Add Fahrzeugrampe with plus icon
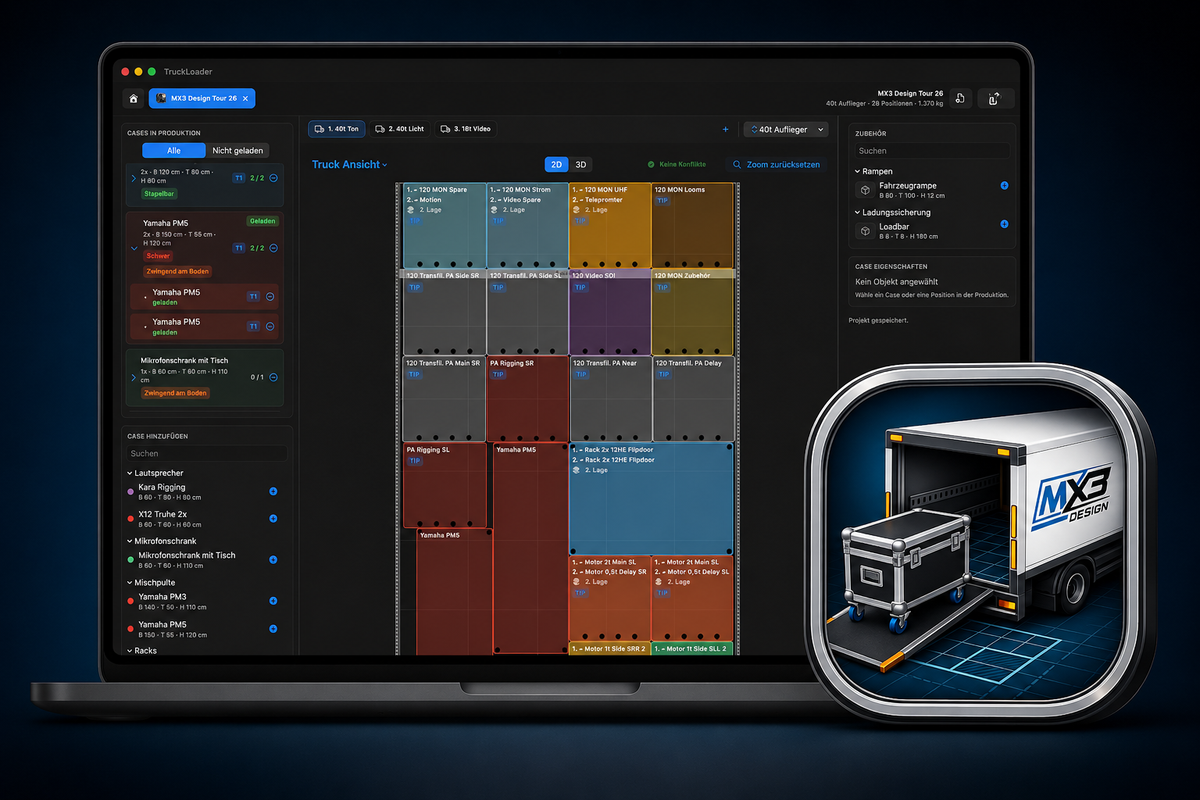The image size is (1200, 800). pos(1004,186)
